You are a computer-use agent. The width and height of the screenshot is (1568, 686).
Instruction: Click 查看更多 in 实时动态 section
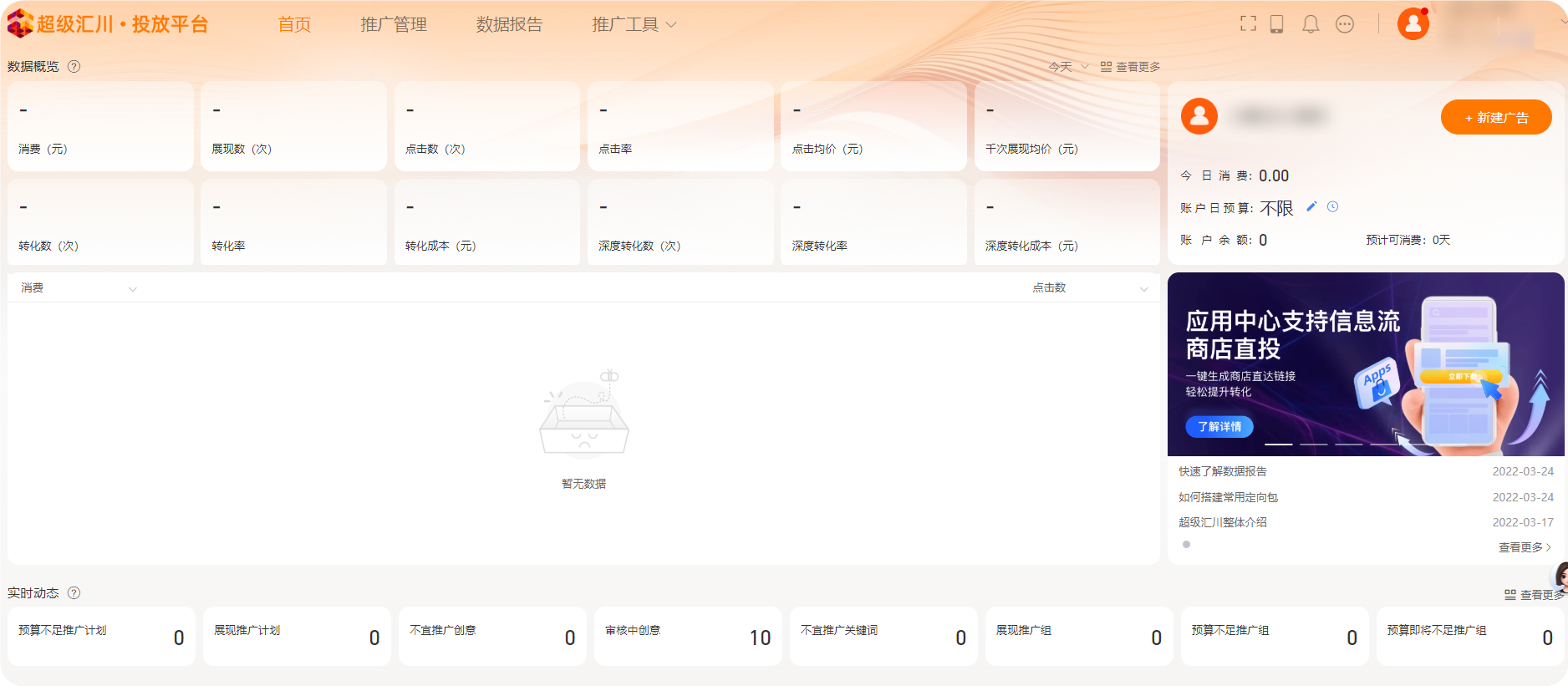pyautogui.click(x=1543, y=595)
